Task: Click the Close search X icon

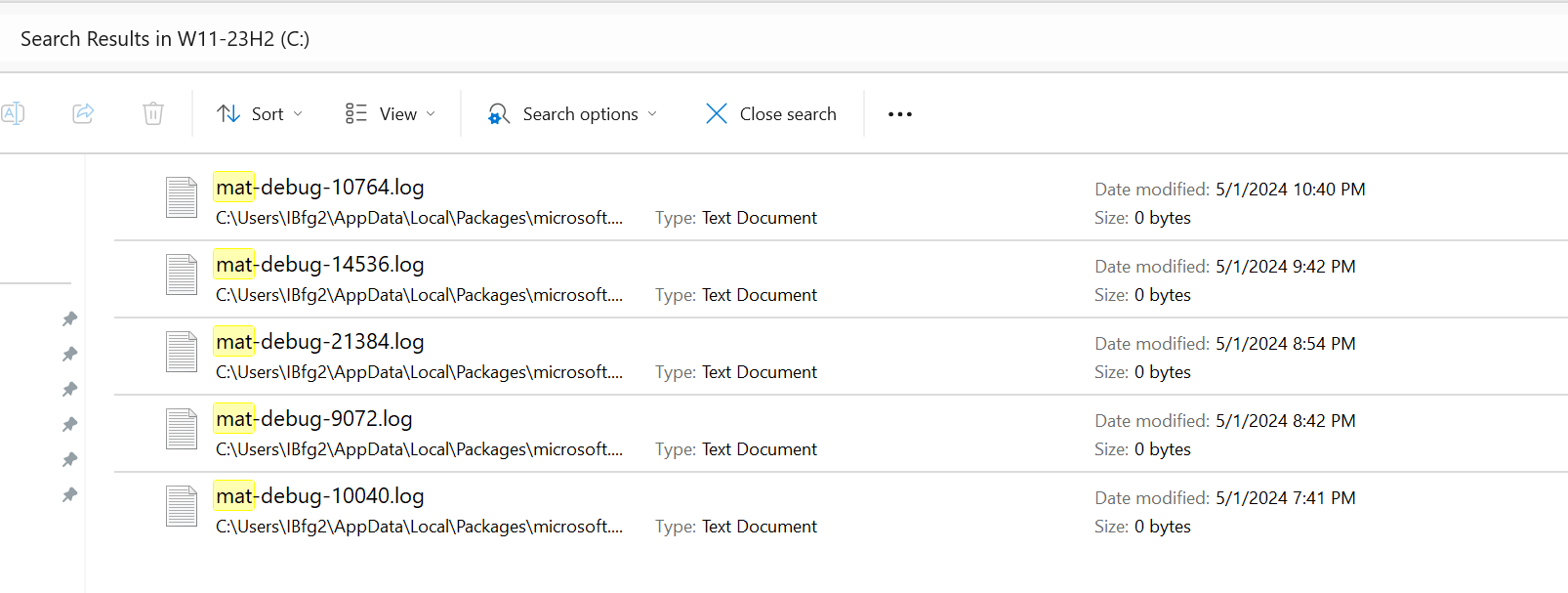Action: (x=717, y=114)
